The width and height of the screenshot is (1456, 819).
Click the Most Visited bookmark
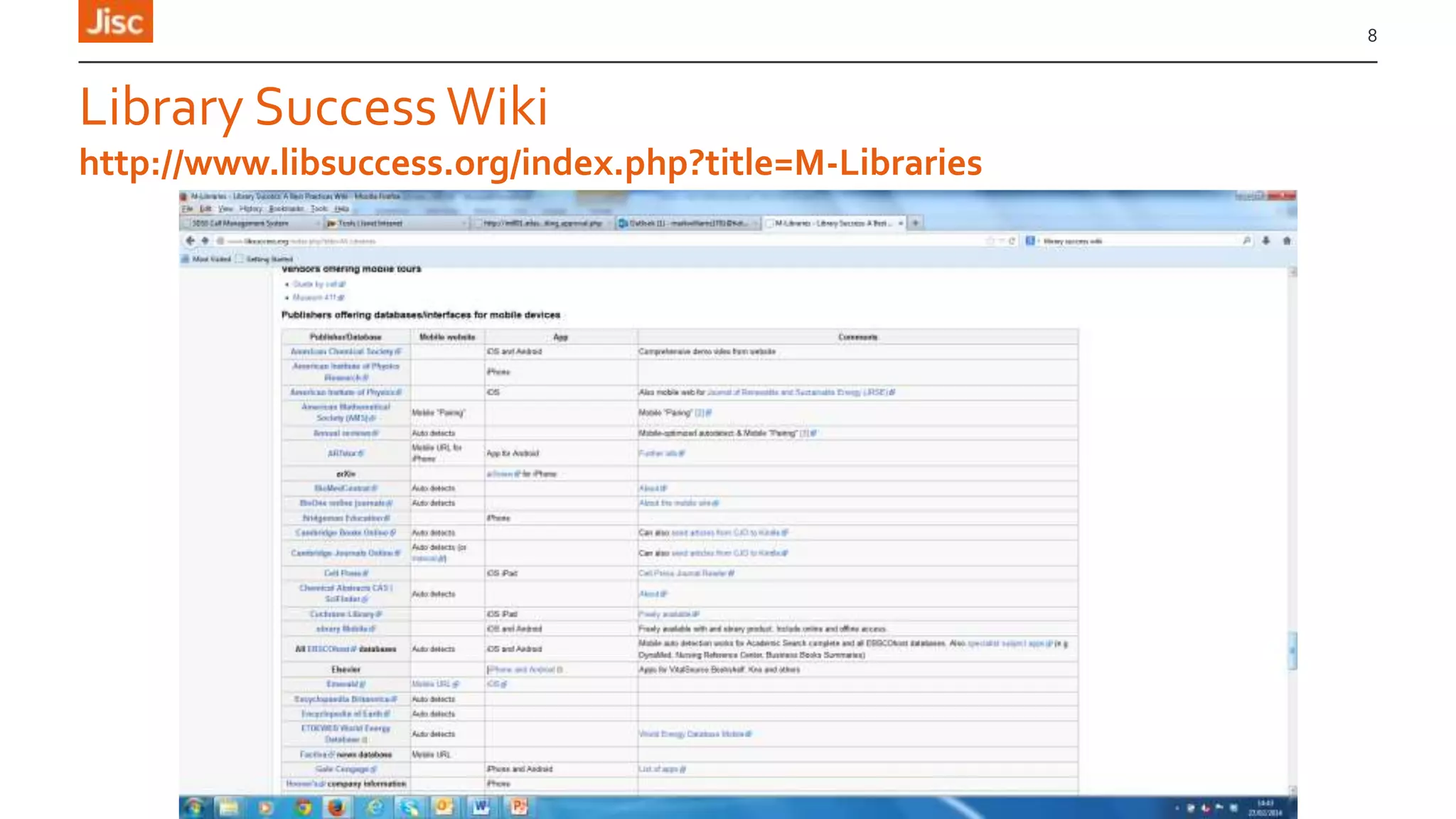(207, 259)
